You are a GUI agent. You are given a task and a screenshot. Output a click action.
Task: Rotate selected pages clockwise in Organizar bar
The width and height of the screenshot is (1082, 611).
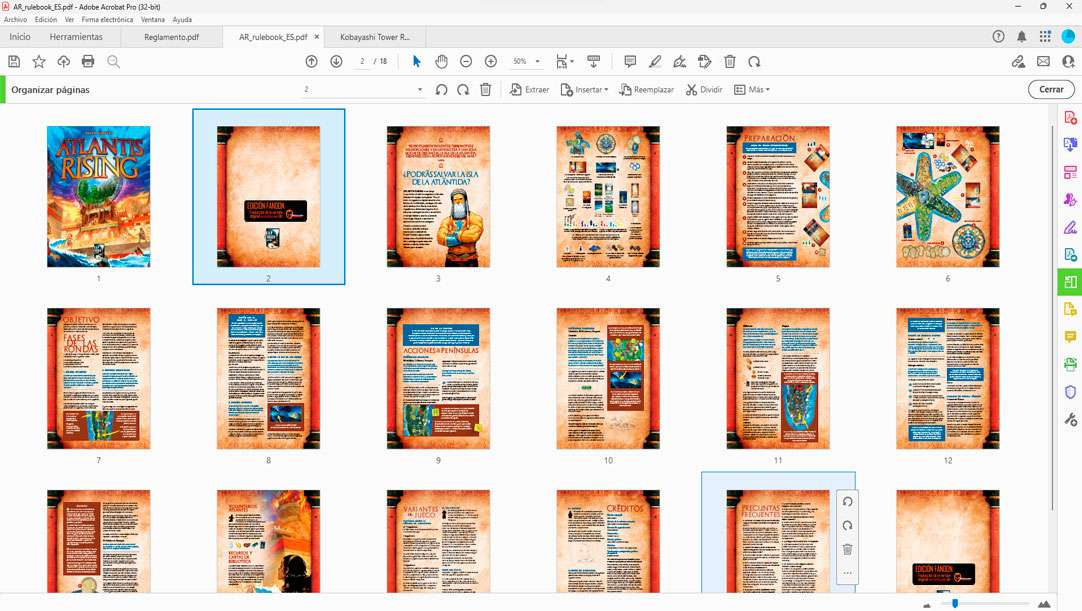(463, 90)
